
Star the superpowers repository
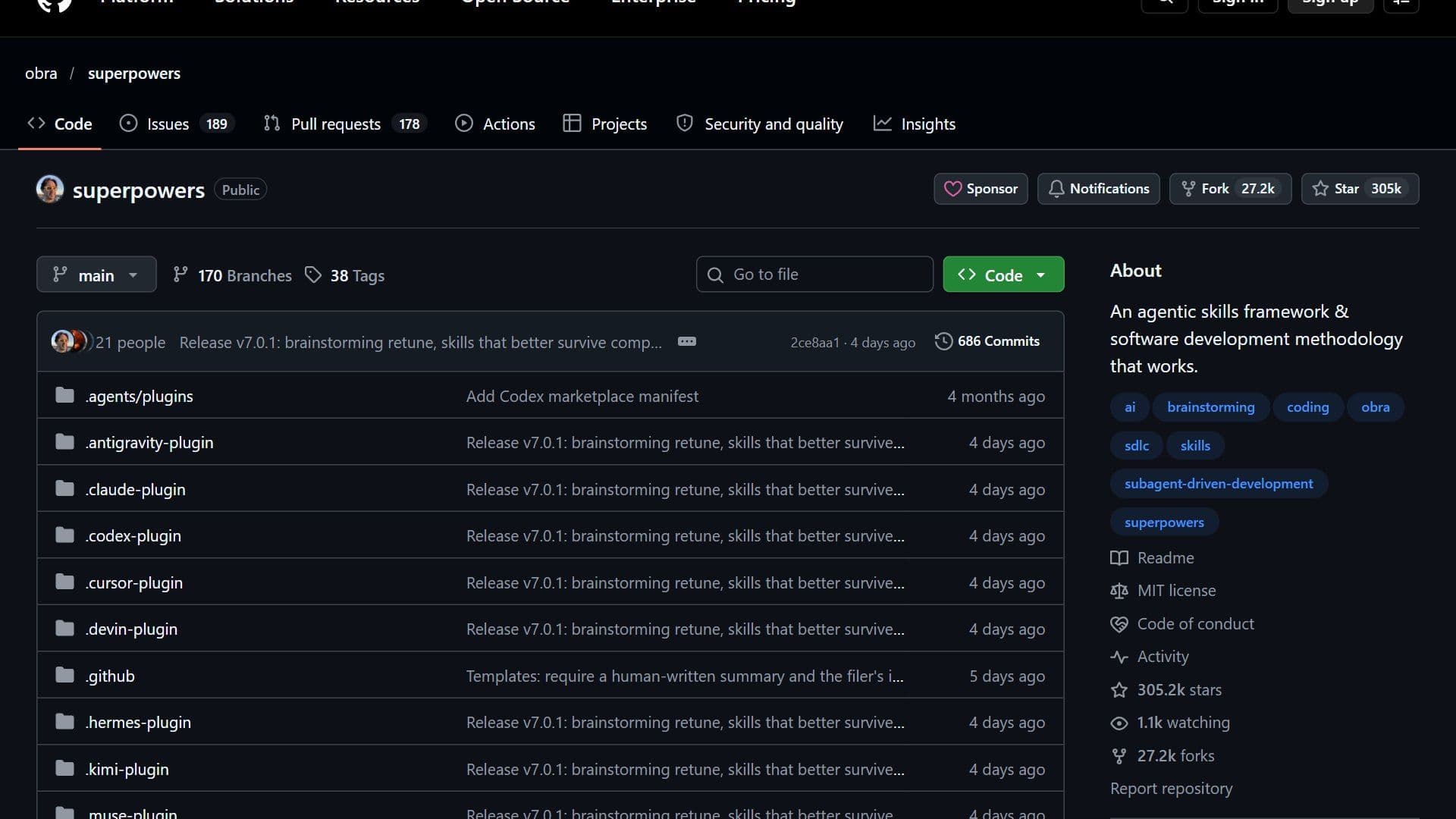(1360, 189)
